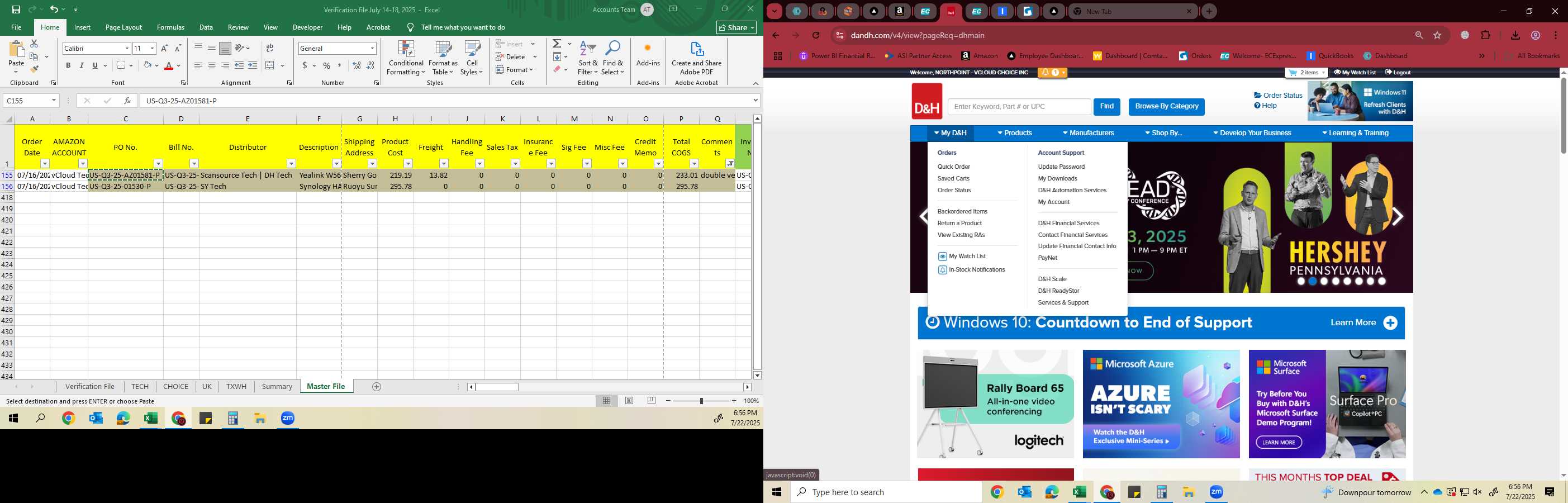The width and height of the screenshot is (1568, 503).
Task: Click the Chrome reload page icon
Action: [816, 35]
